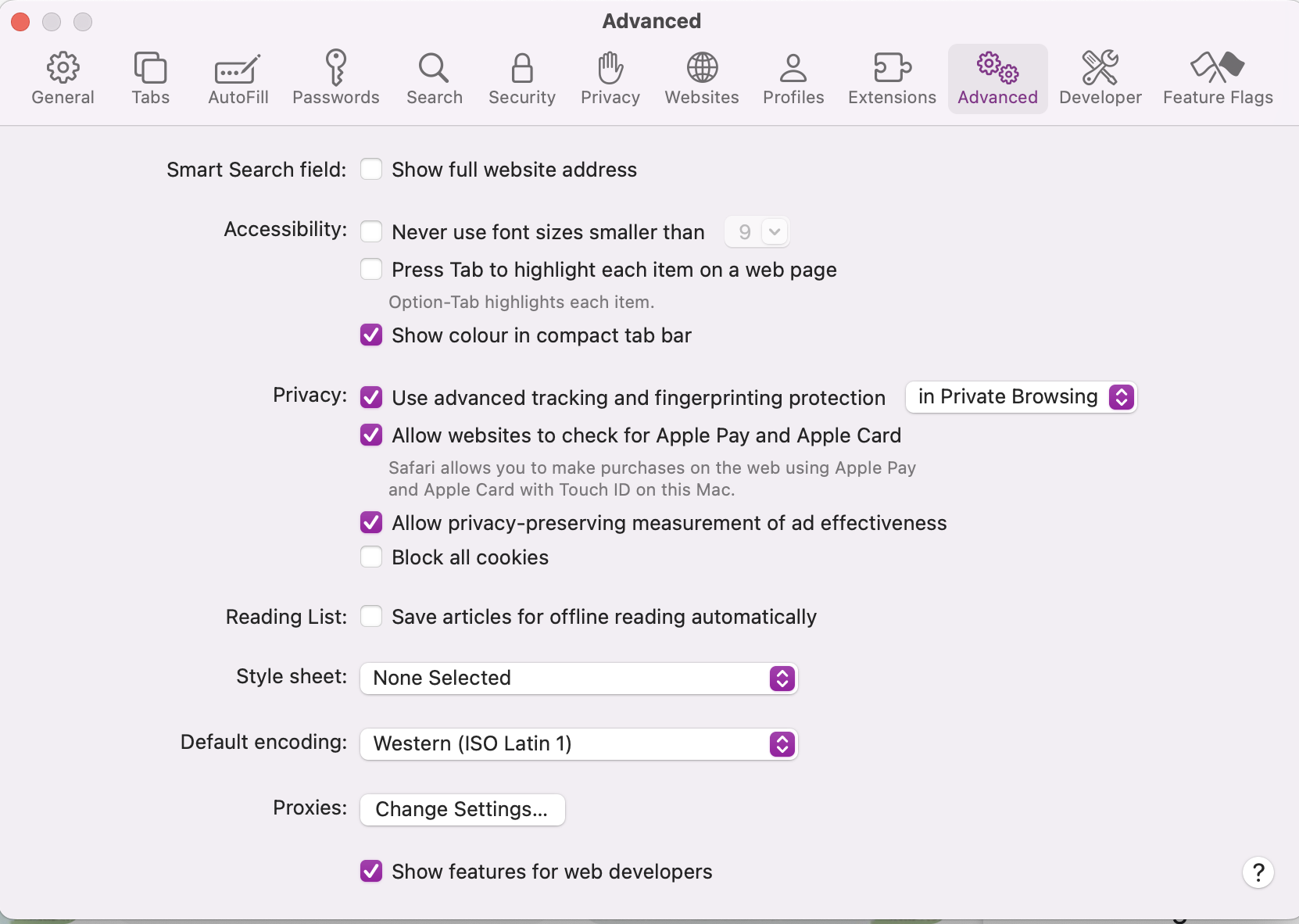Enable Show full website address
This screenshot has height=924, width=1299.
click(x=372, y=169)
